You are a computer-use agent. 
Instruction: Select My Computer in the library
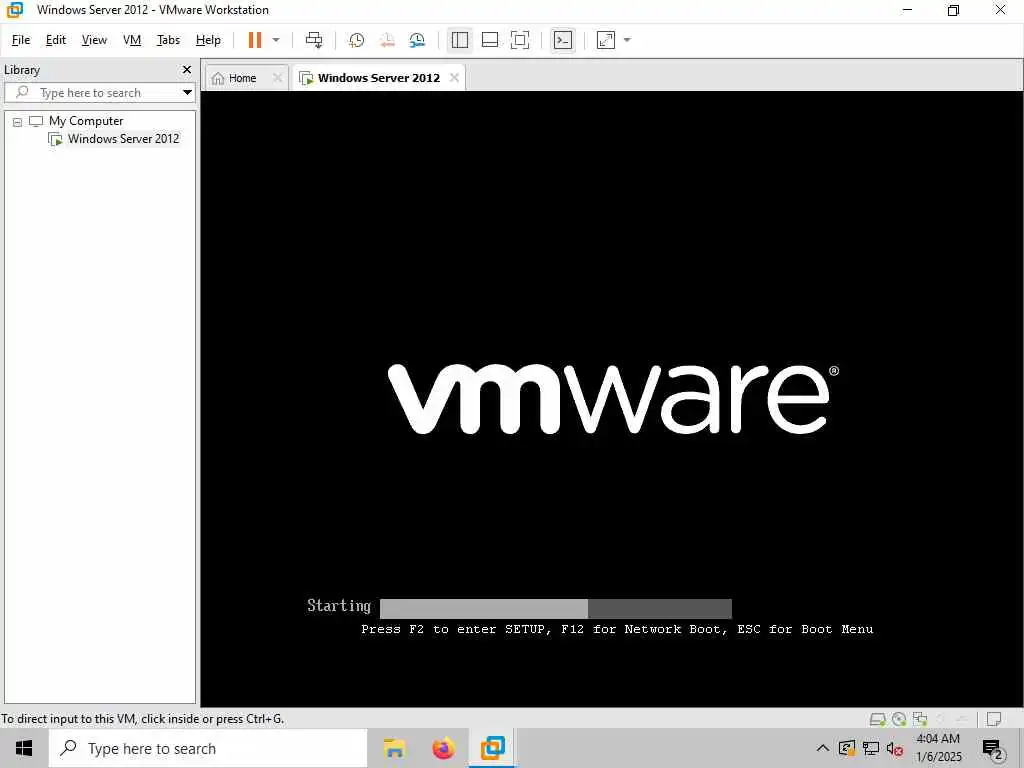86,121
